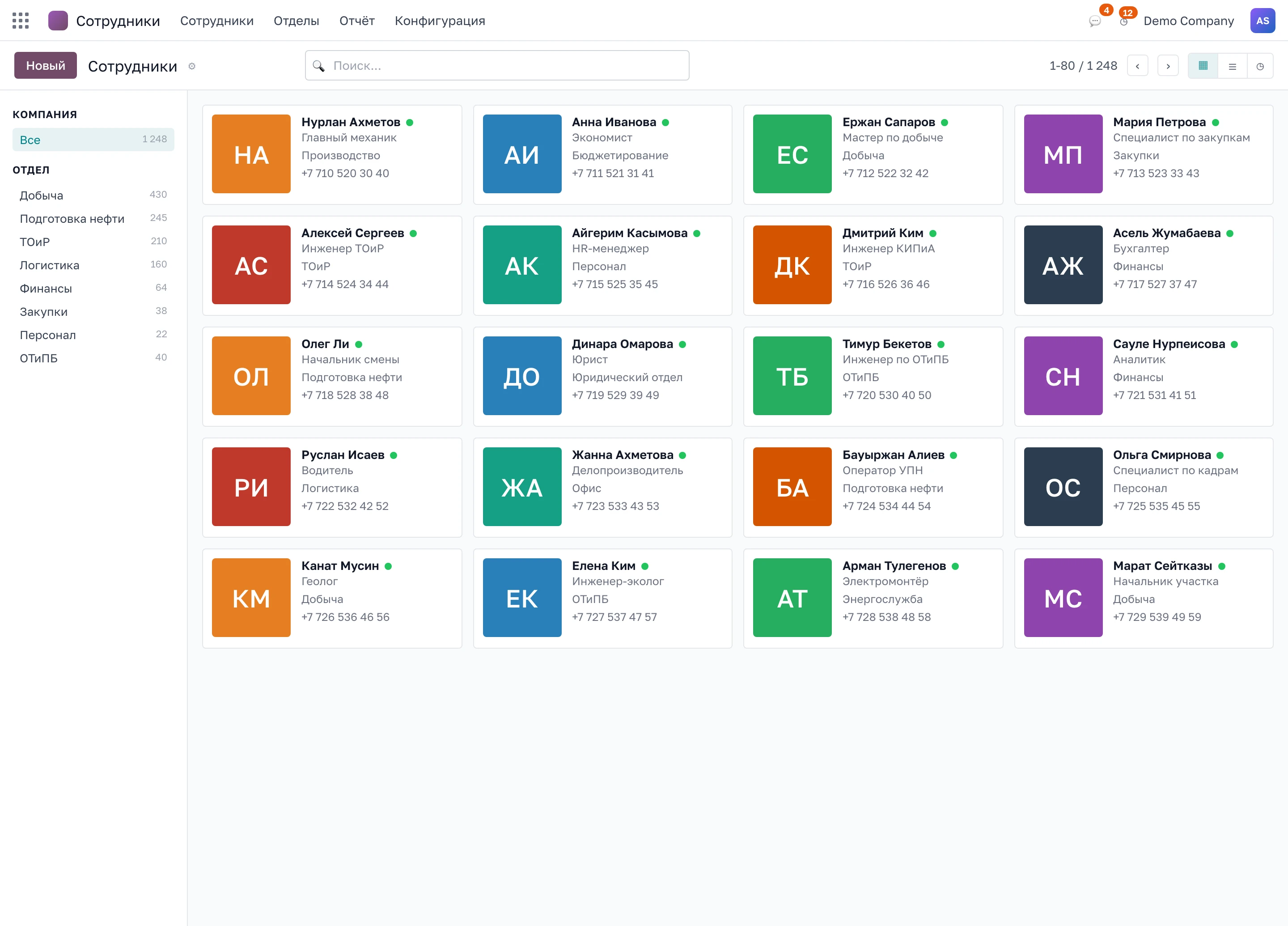Image resolution: width=1288 pixels, height=926 pixels.
Task: Open employee name Ержан Сапаров
Action: [888, 122]
